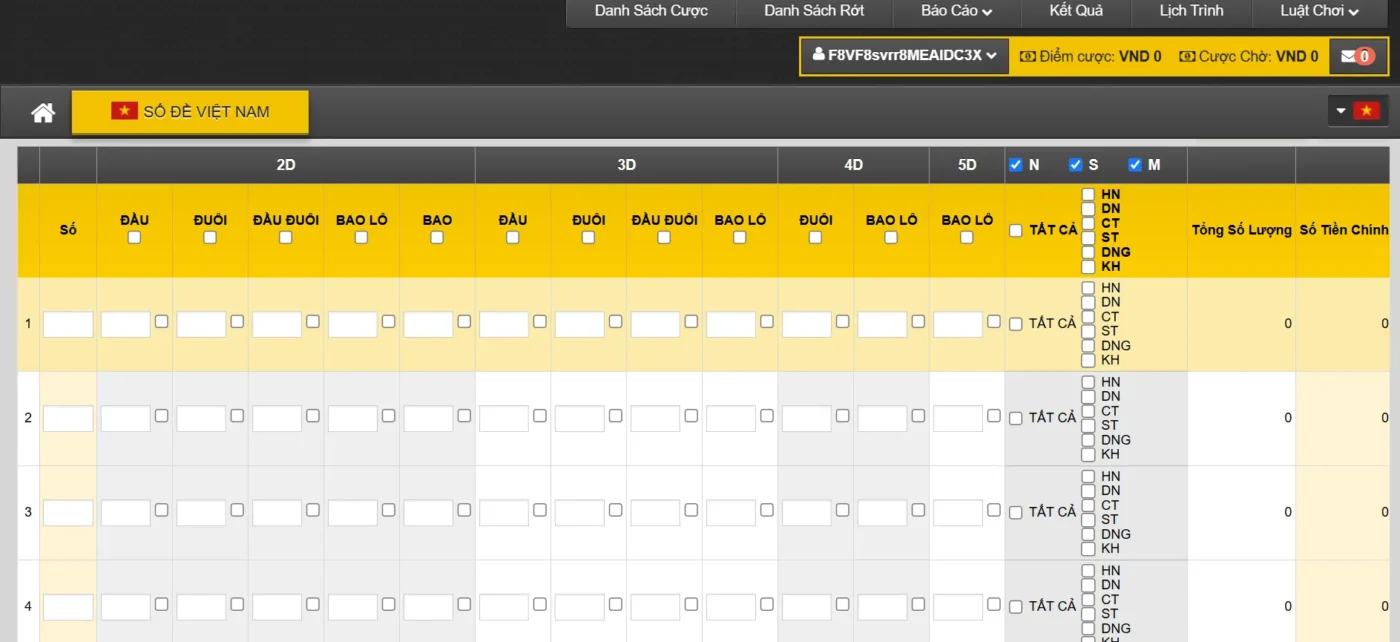
Task: Open the Danh Sách Rớt menu
Action: (814, 11)
